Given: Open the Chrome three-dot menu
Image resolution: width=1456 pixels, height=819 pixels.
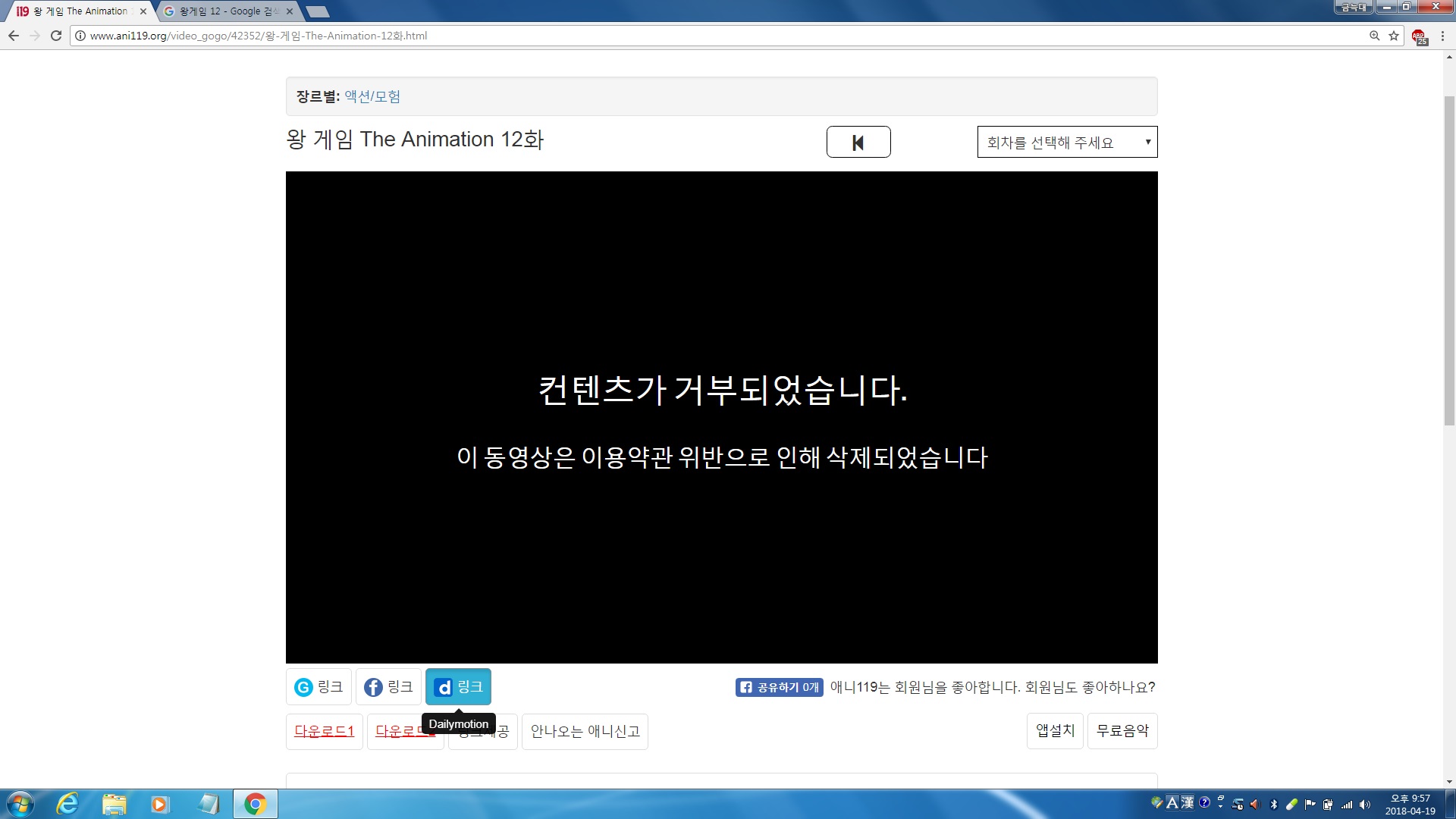Looking at the screenshot, I should 1442,36.
